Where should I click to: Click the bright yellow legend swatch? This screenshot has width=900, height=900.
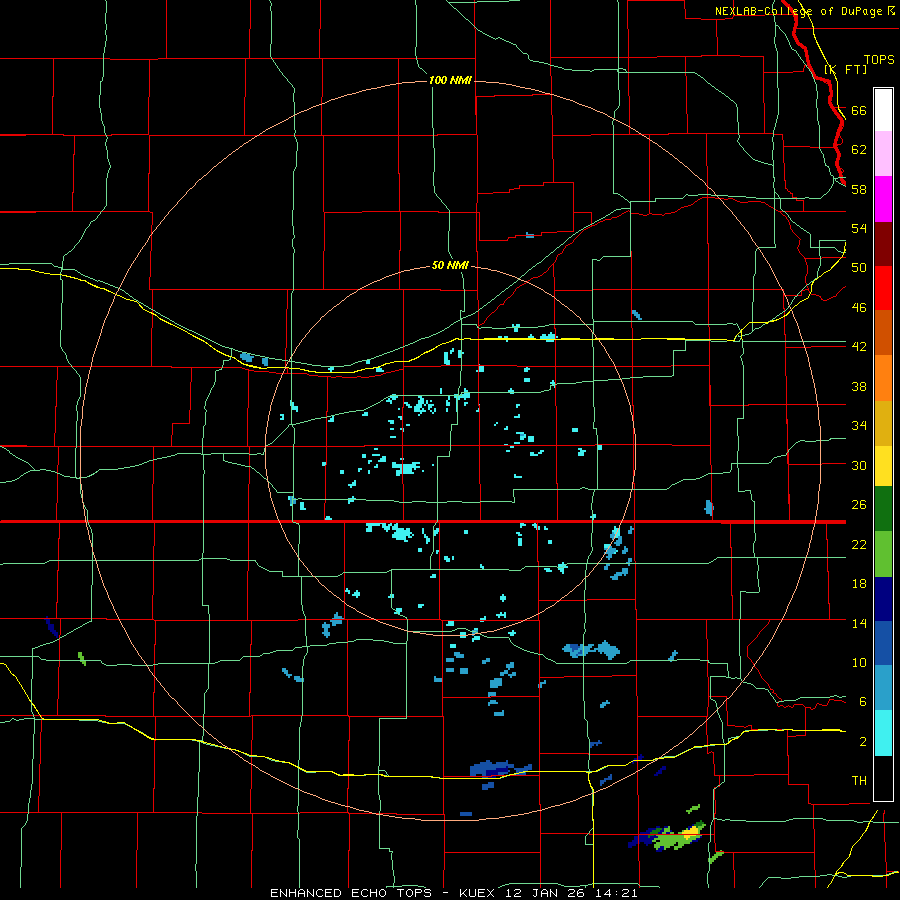883,466
